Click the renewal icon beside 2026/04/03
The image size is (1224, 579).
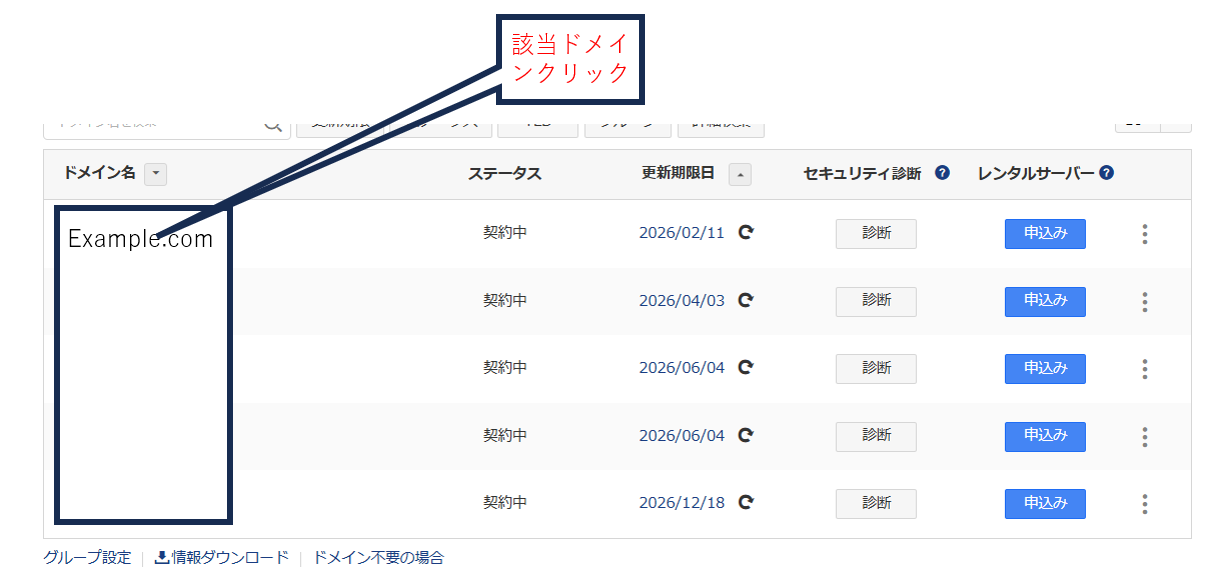(x=745, y=300)
